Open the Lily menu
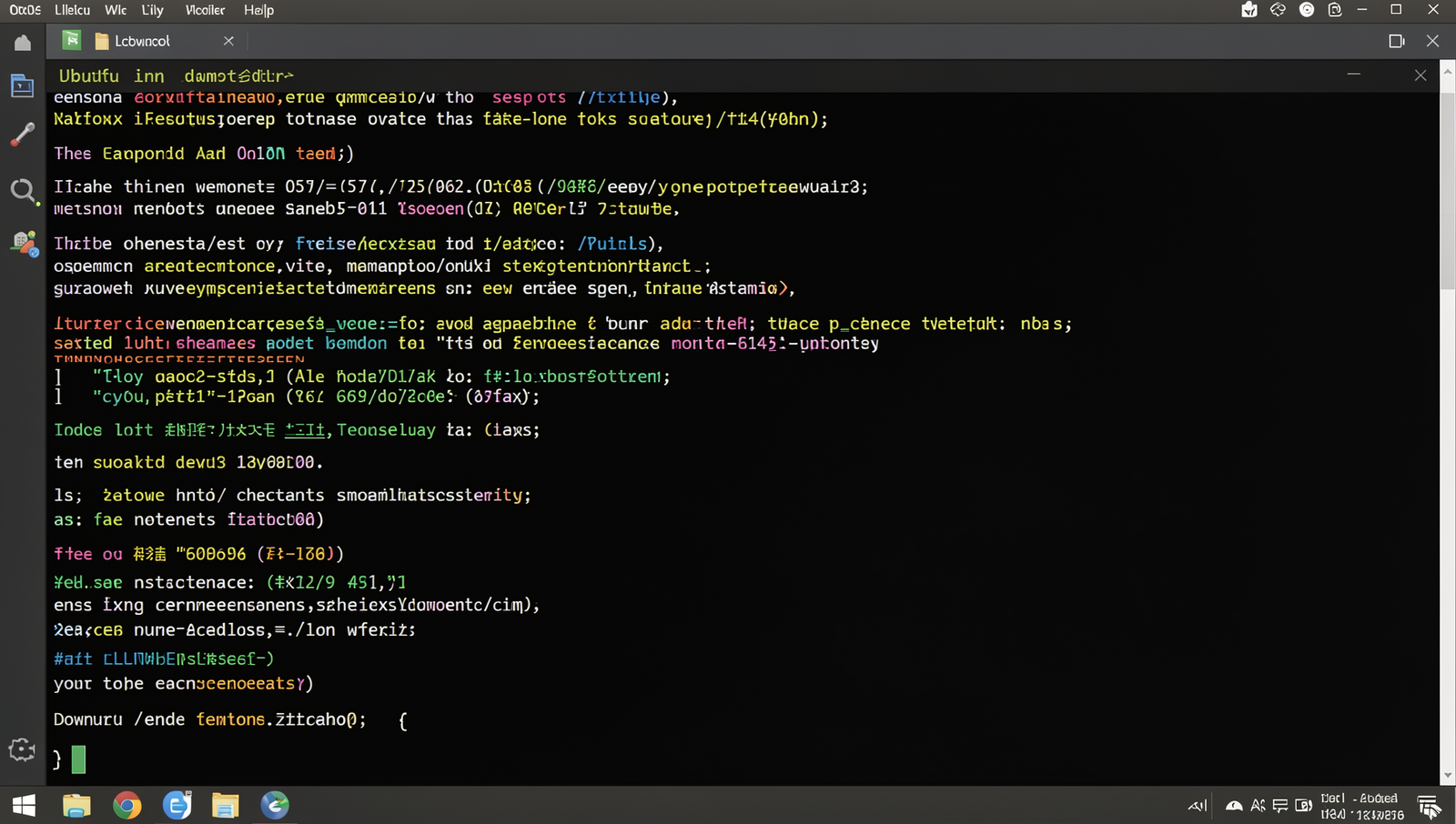 coord(152,10)
